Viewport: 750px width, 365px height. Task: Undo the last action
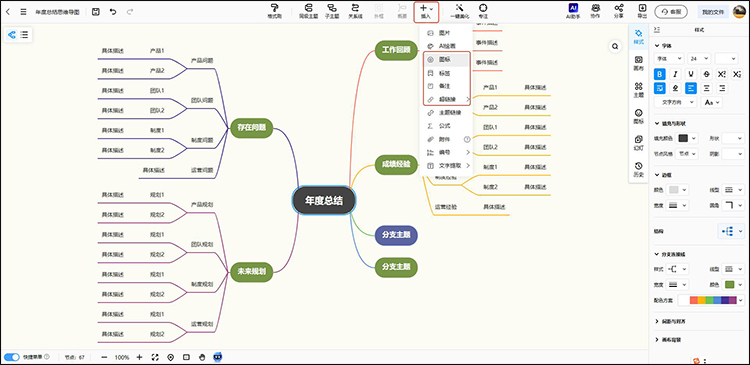pyautogui.click(x=113, y=11)
